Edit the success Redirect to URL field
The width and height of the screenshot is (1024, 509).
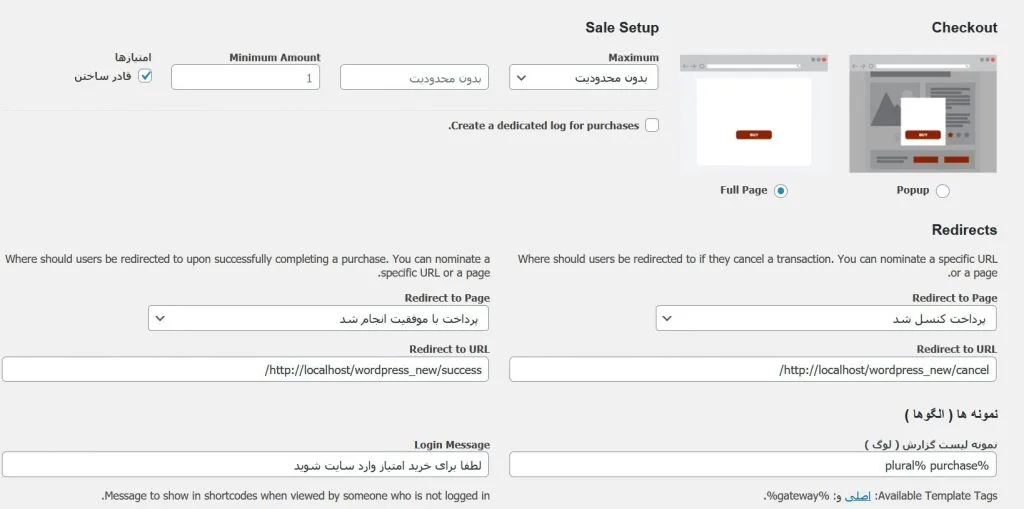click(x=246, y=369)
